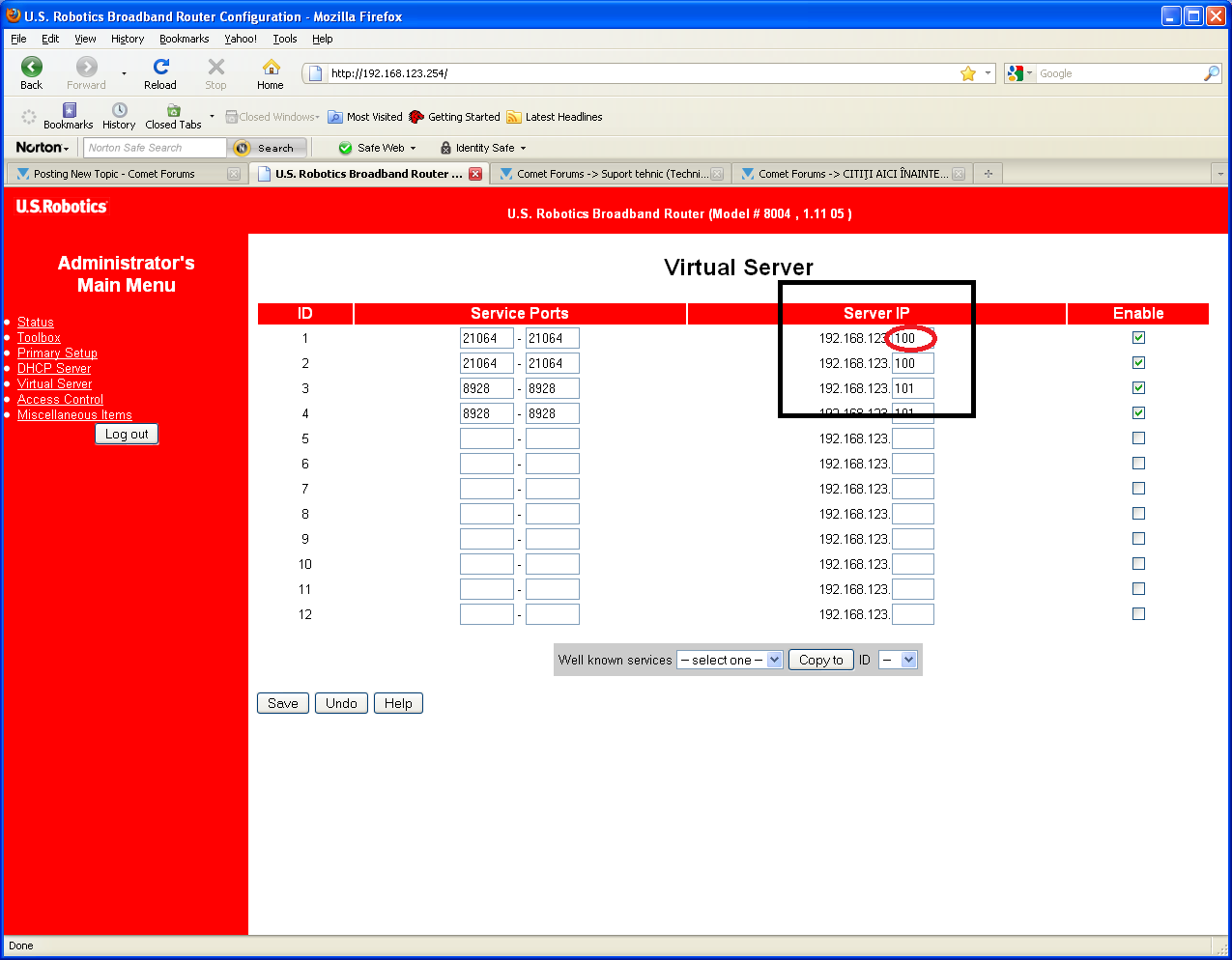Open the History toolbar icon
1232x960 pixels.
pos(119,110)
